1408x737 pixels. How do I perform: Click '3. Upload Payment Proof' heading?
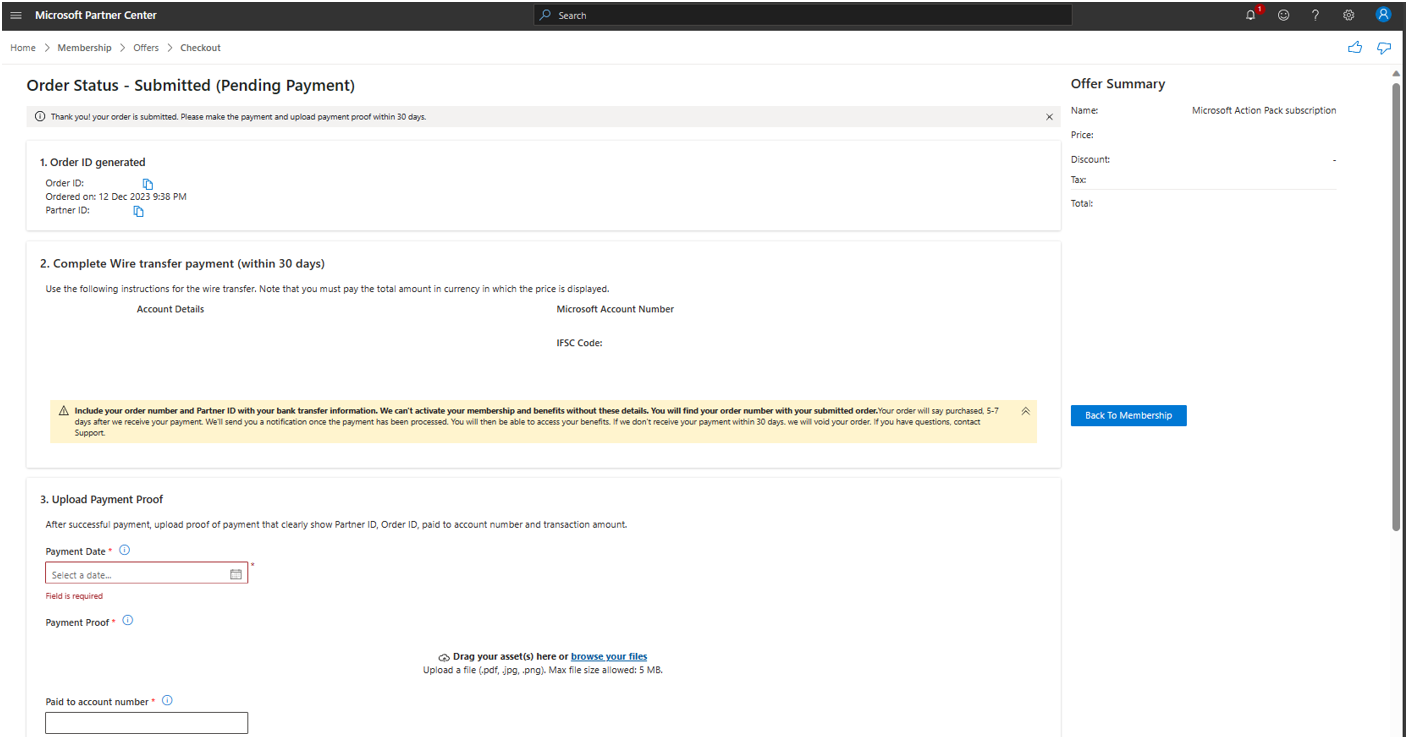102,499
